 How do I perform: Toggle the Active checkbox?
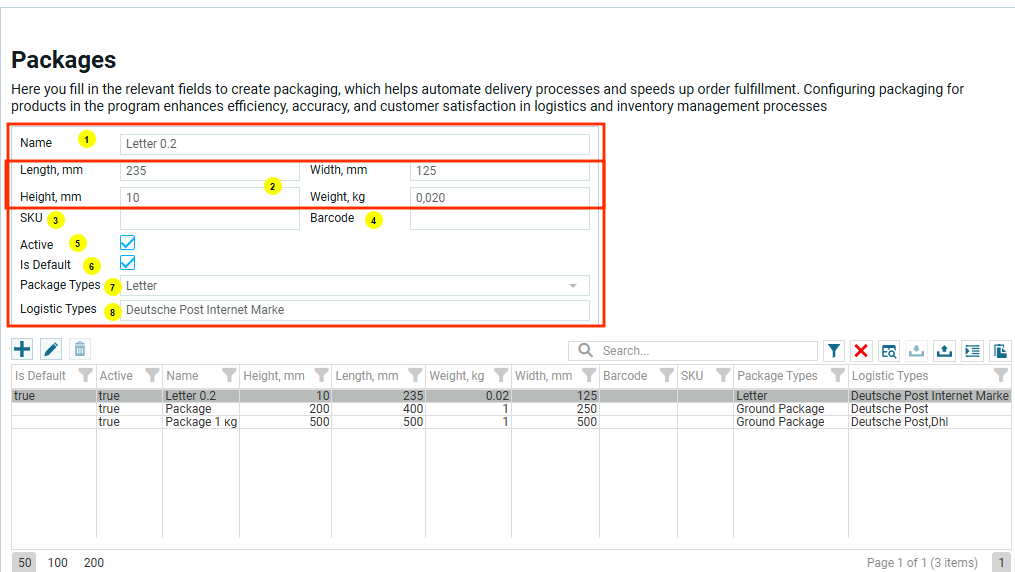[x=127, y=243]
